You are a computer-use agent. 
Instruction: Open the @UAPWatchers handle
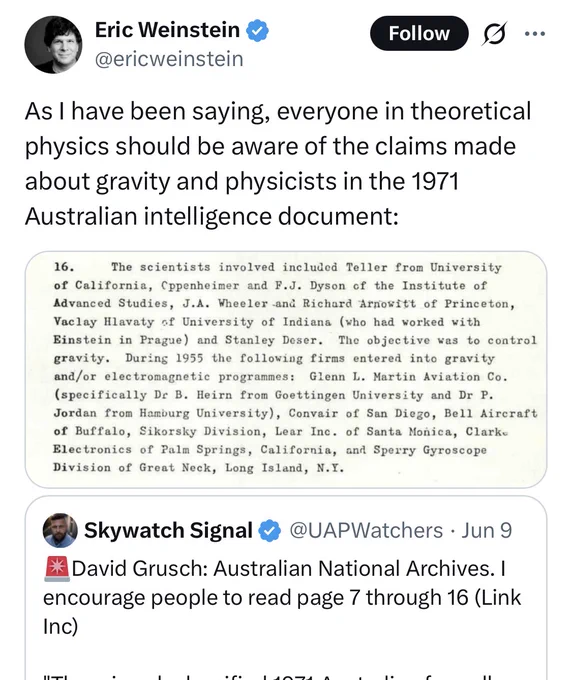(x=366, y=530)
